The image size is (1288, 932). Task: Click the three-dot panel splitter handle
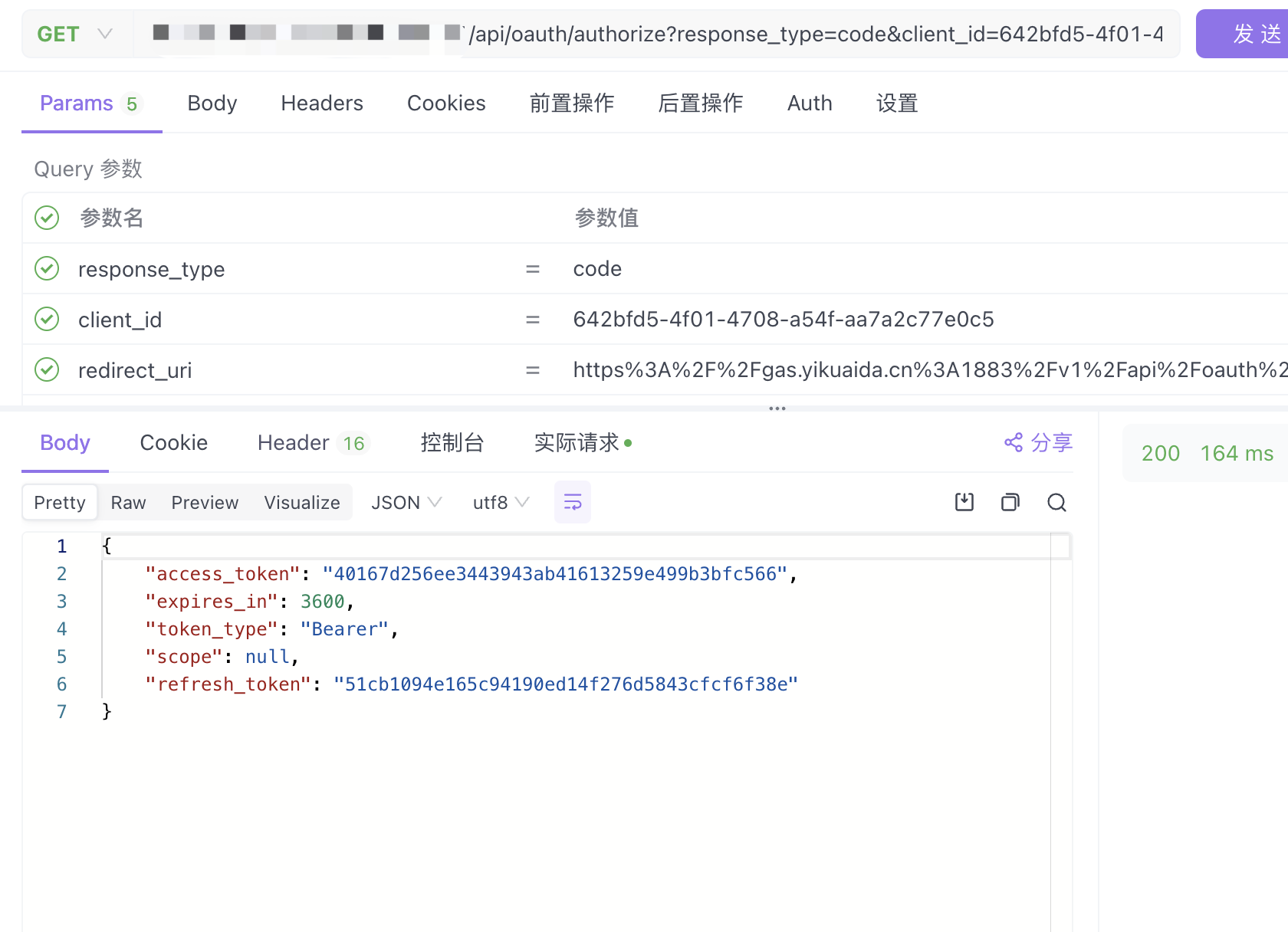[777, 409]
